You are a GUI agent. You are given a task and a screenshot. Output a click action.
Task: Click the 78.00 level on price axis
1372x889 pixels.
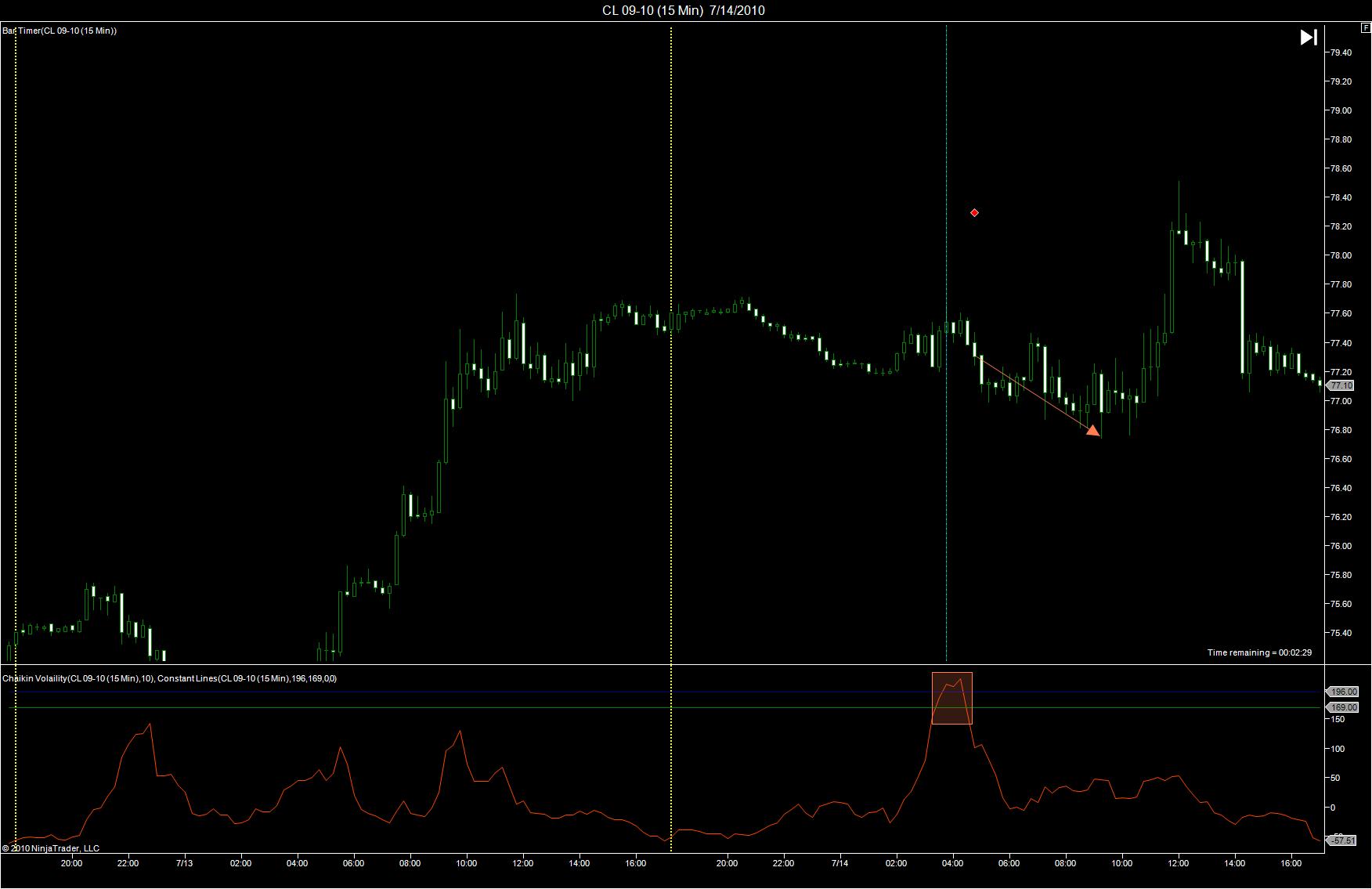coord(1341,255)
